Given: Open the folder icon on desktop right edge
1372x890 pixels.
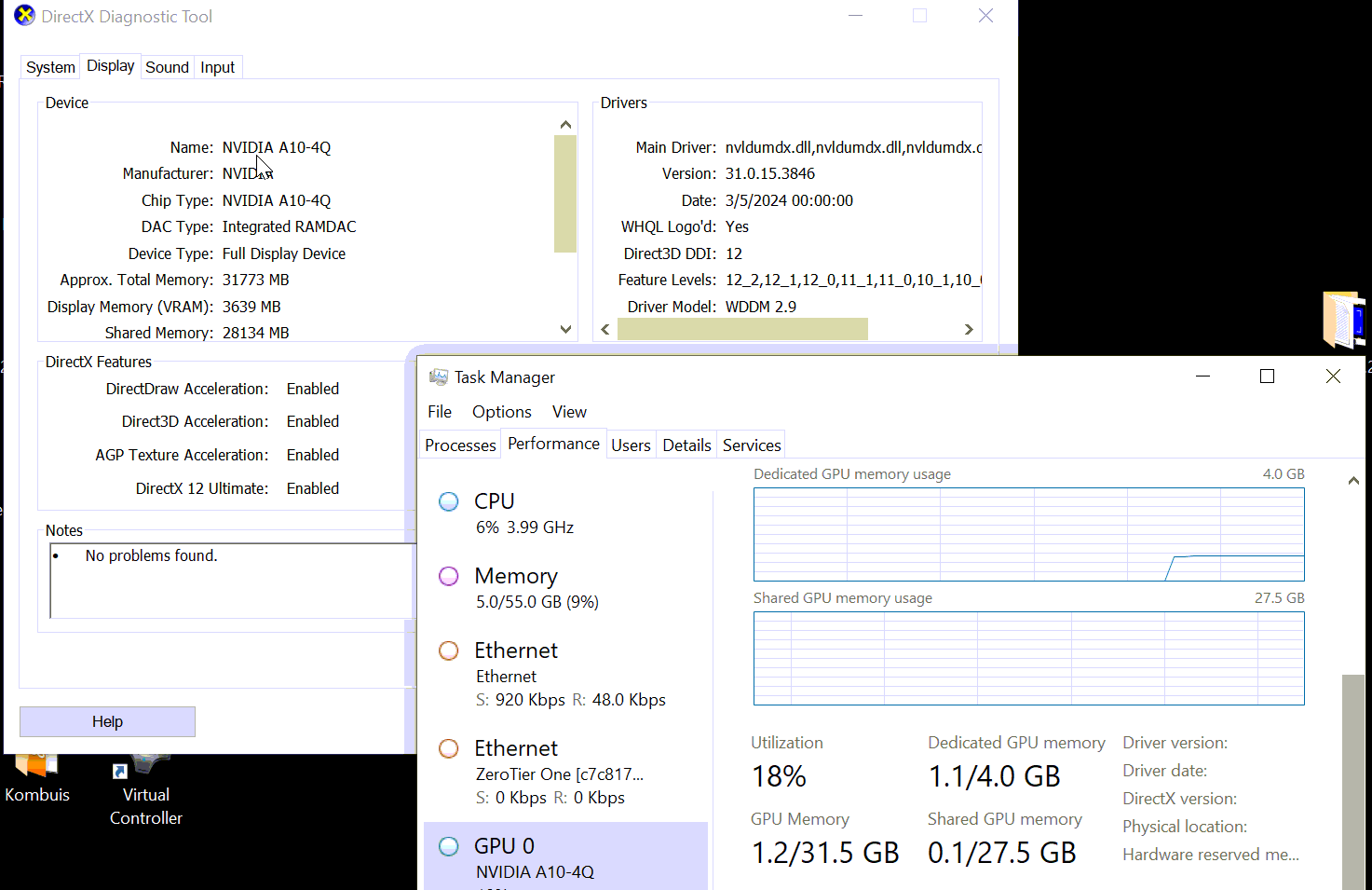Looking at the screenshot, I should (1344, 320).
